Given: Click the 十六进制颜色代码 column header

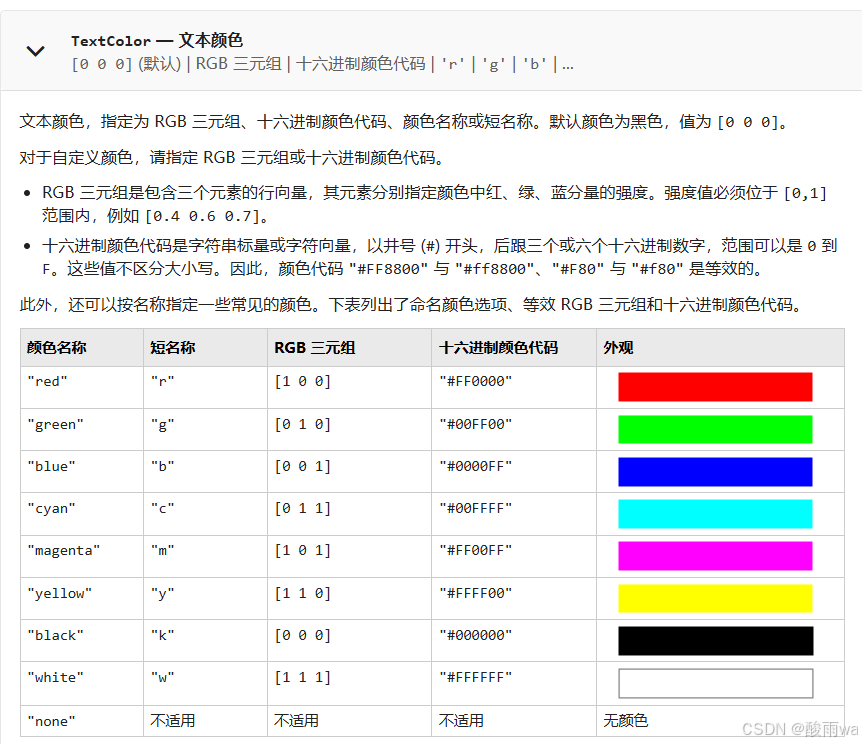Looking at the screenshot, I should click(514, 348).
